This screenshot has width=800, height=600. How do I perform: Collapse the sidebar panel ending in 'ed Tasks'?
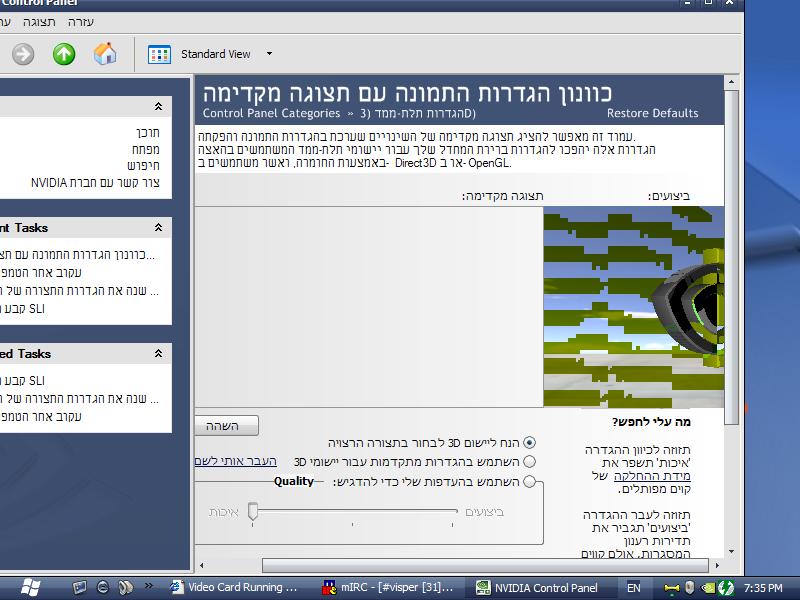[x=159, y=353]
